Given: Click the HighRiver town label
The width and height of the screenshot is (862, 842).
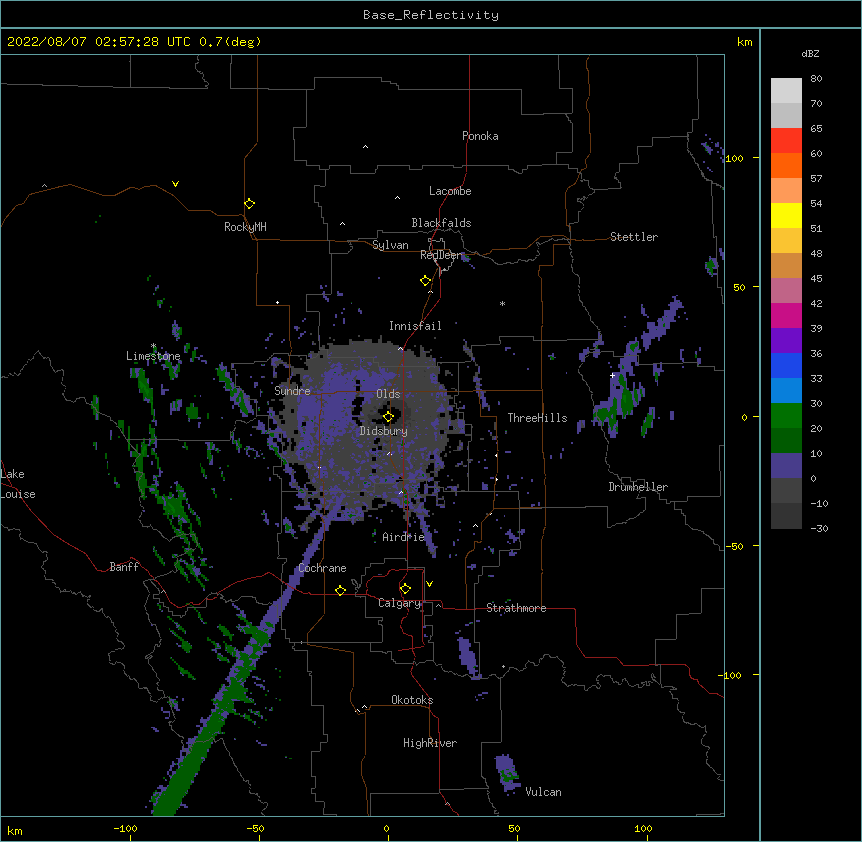Looking at the screenshot, I should [x=430, y=743].
